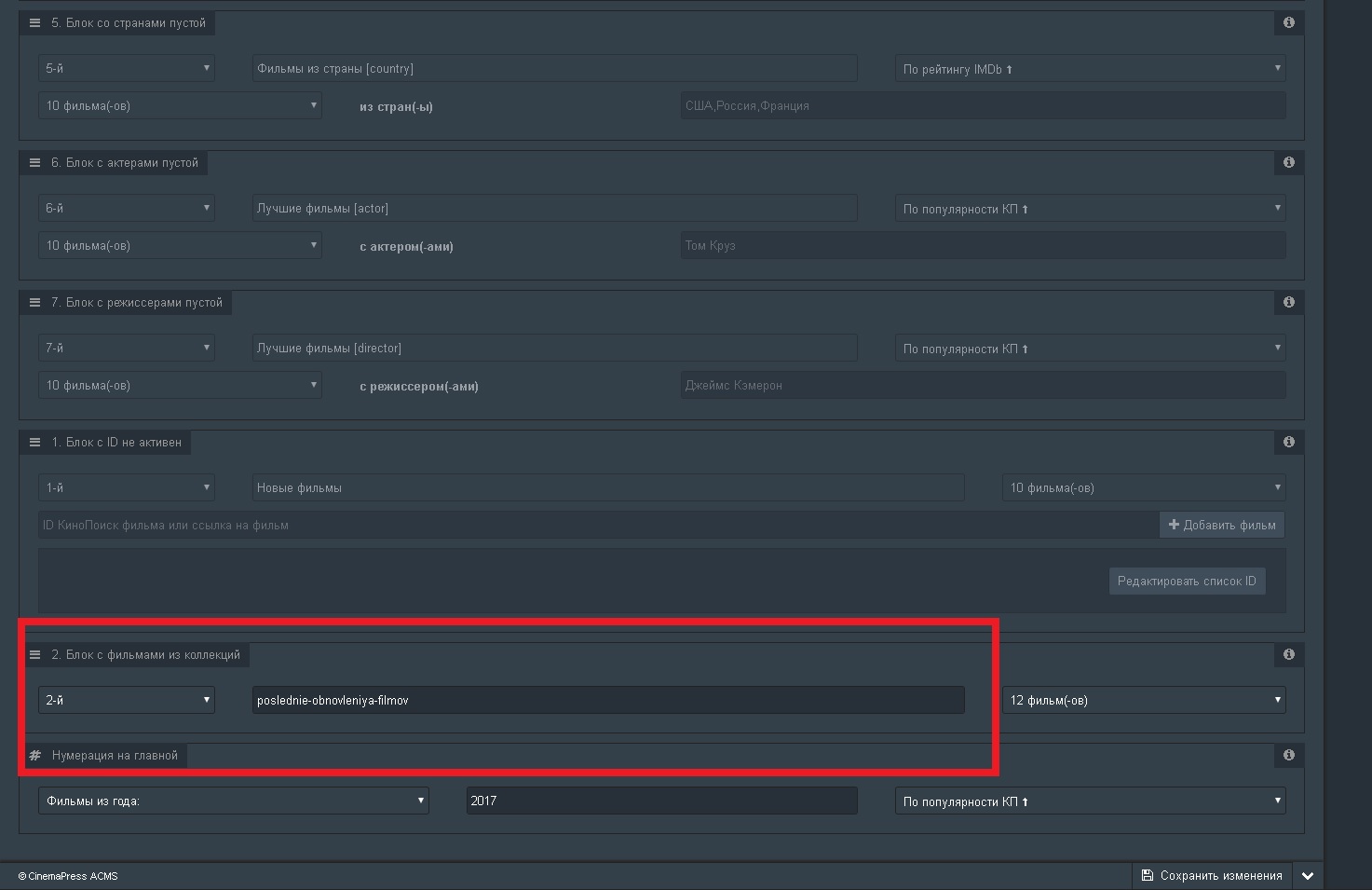Viewport: 1372px width, 890px height.
Task: Click drag handle icon of block 6 actors
Action: click(x=34, y=162)
